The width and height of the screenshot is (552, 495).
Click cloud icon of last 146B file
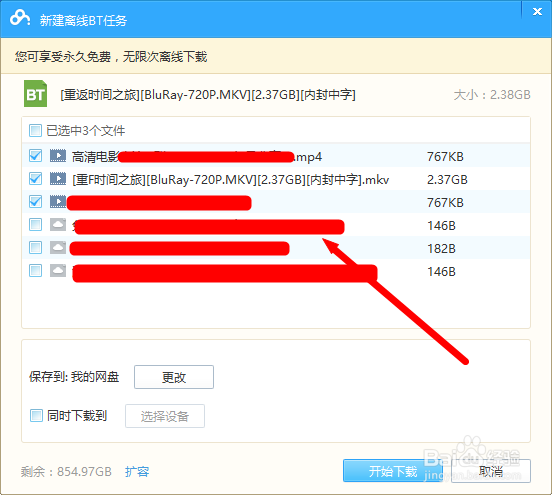[58, 271]
